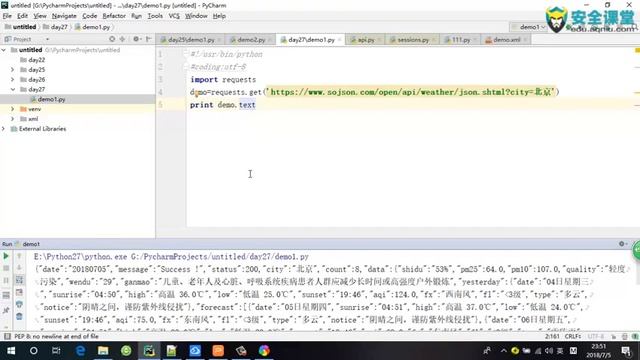Open the Windows Start menu
Screen dimensions: 640x360
(11, 351)
